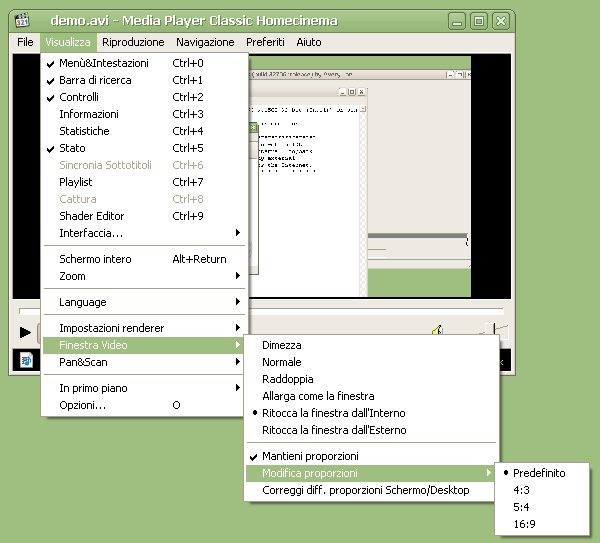The image size is (600, 543).
Task: Open the Language submenu
Action: (x=83, y=302)
